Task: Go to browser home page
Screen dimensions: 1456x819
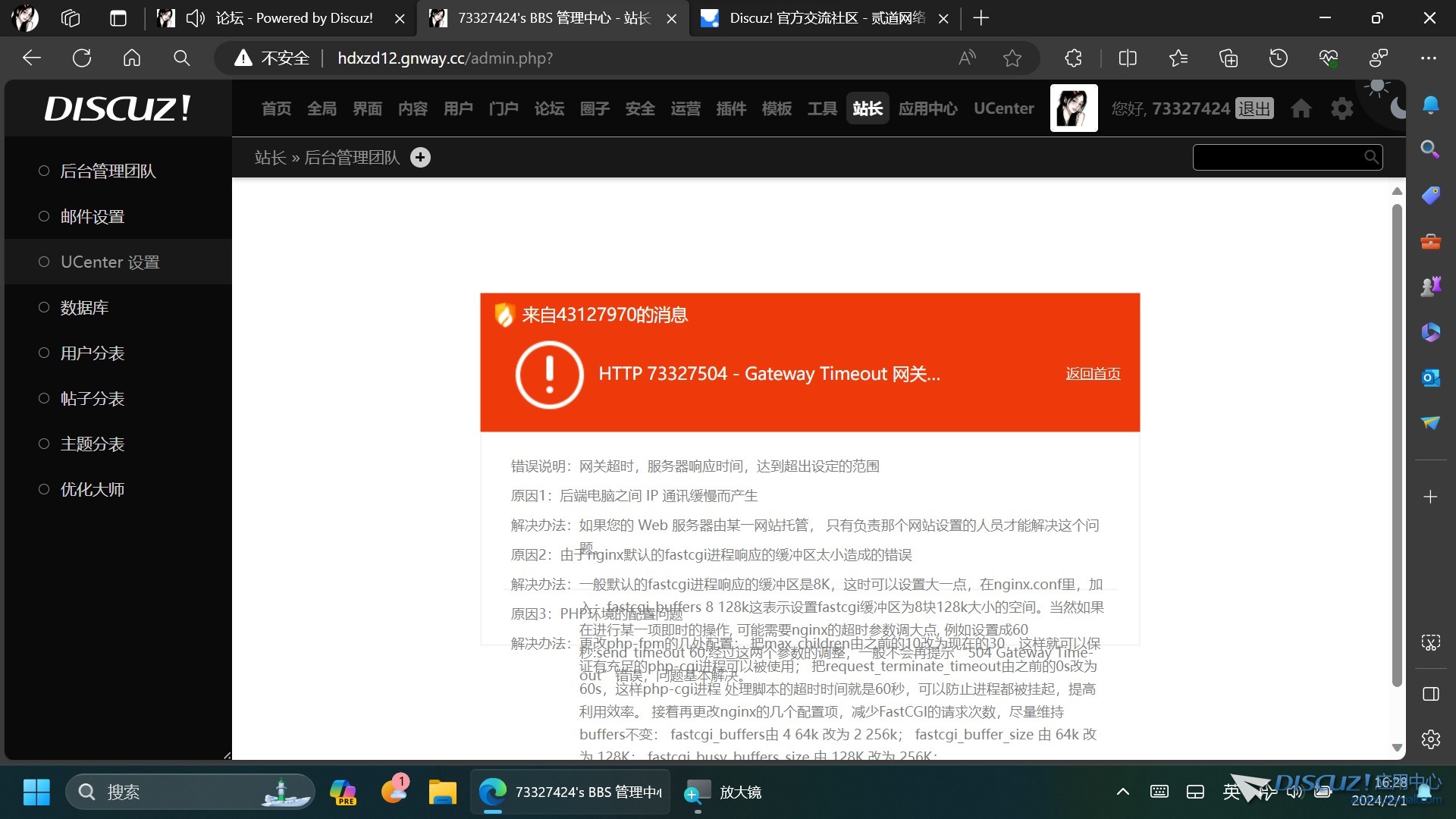Action: coord(132,58)
